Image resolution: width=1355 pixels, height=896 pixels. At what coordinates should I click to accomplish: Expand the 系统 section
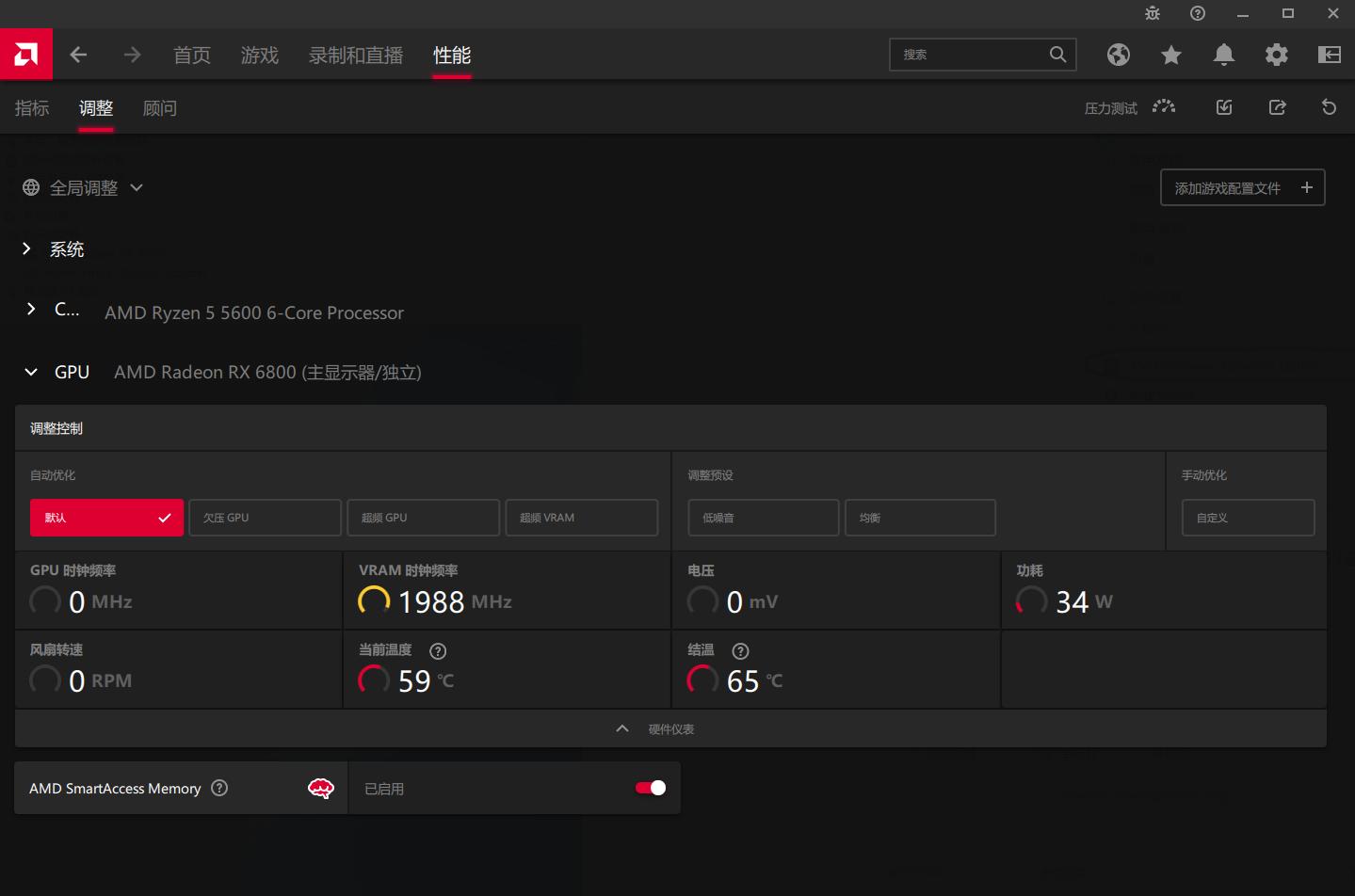(x=27, y=248)
